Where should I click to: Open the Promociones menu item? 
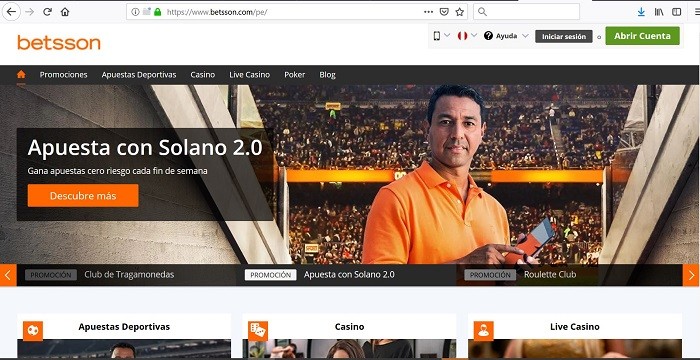click(63, 75)
